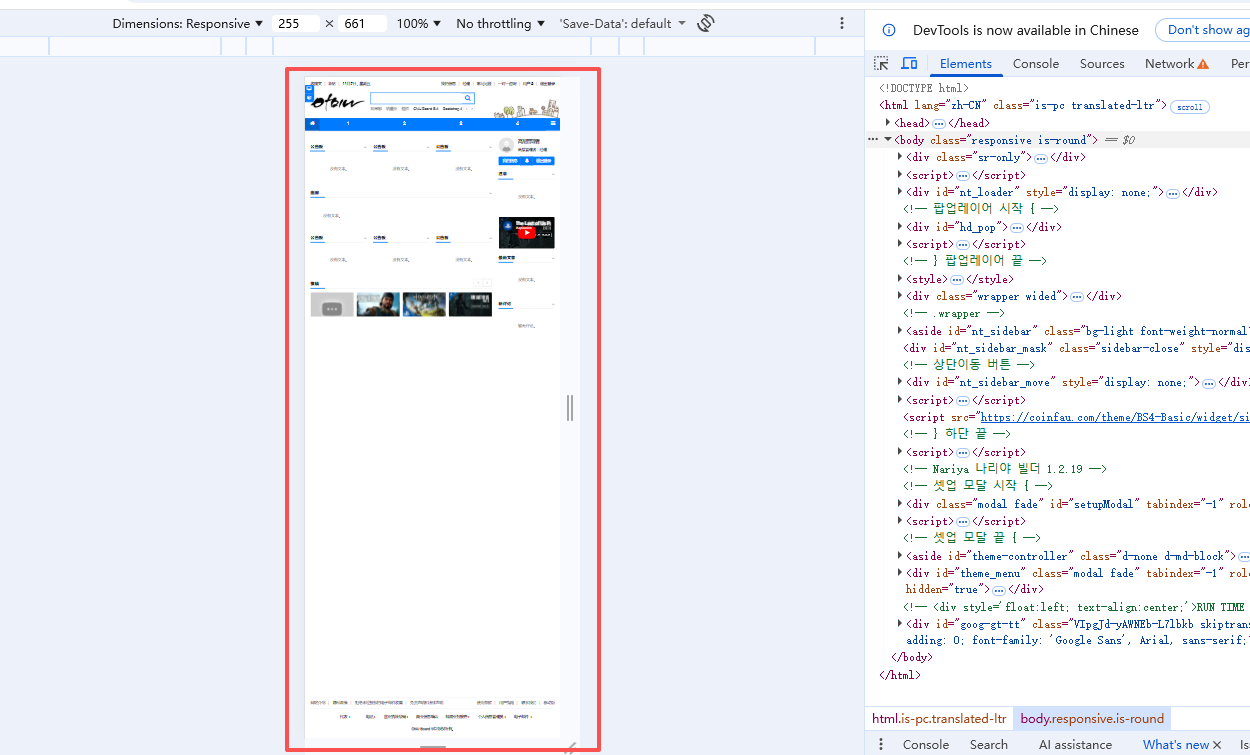Open the hamburger menu in the blue navbar
This screenshot has height=755, width=1250.
pos(553,124)
